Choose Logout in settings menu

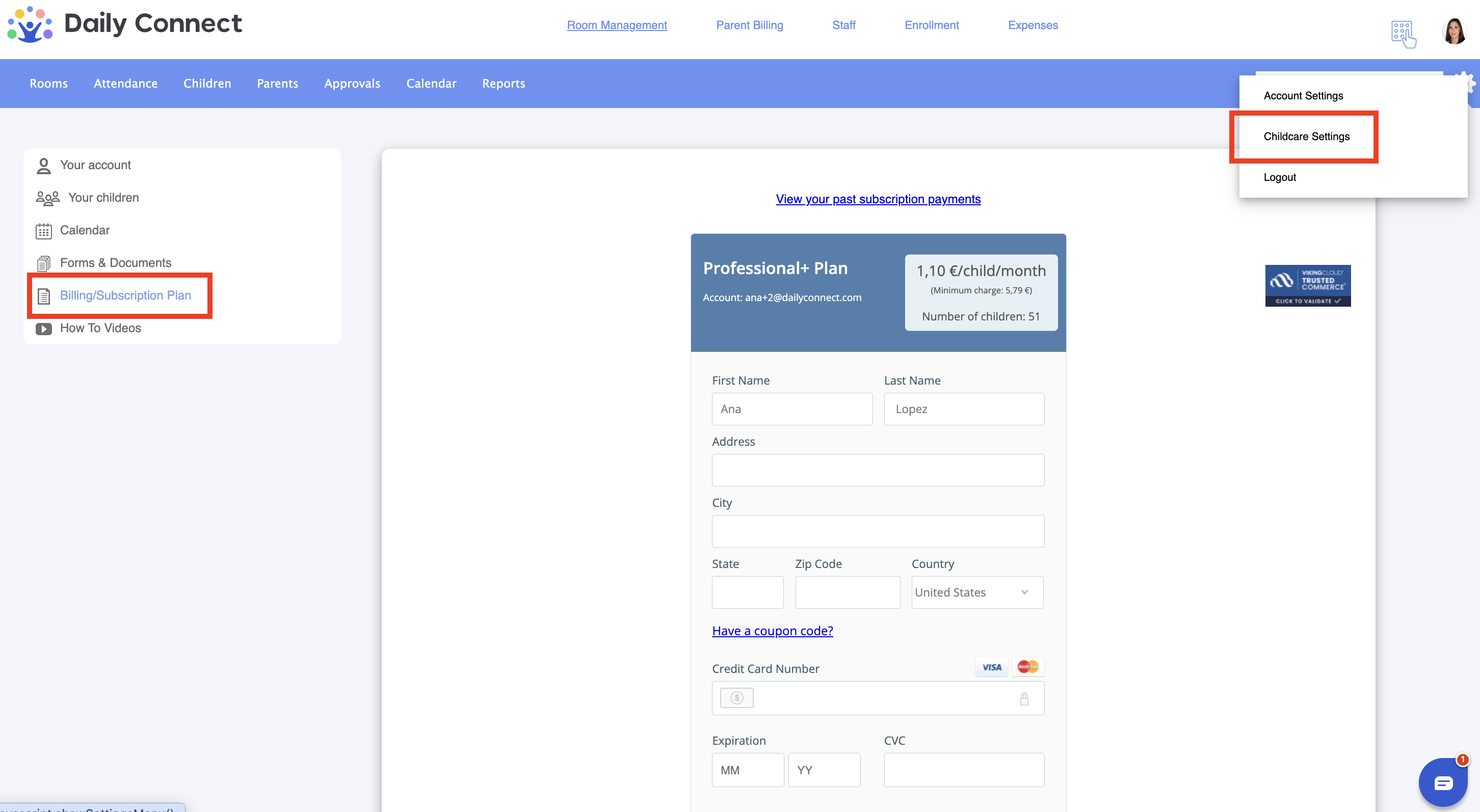1280,177
